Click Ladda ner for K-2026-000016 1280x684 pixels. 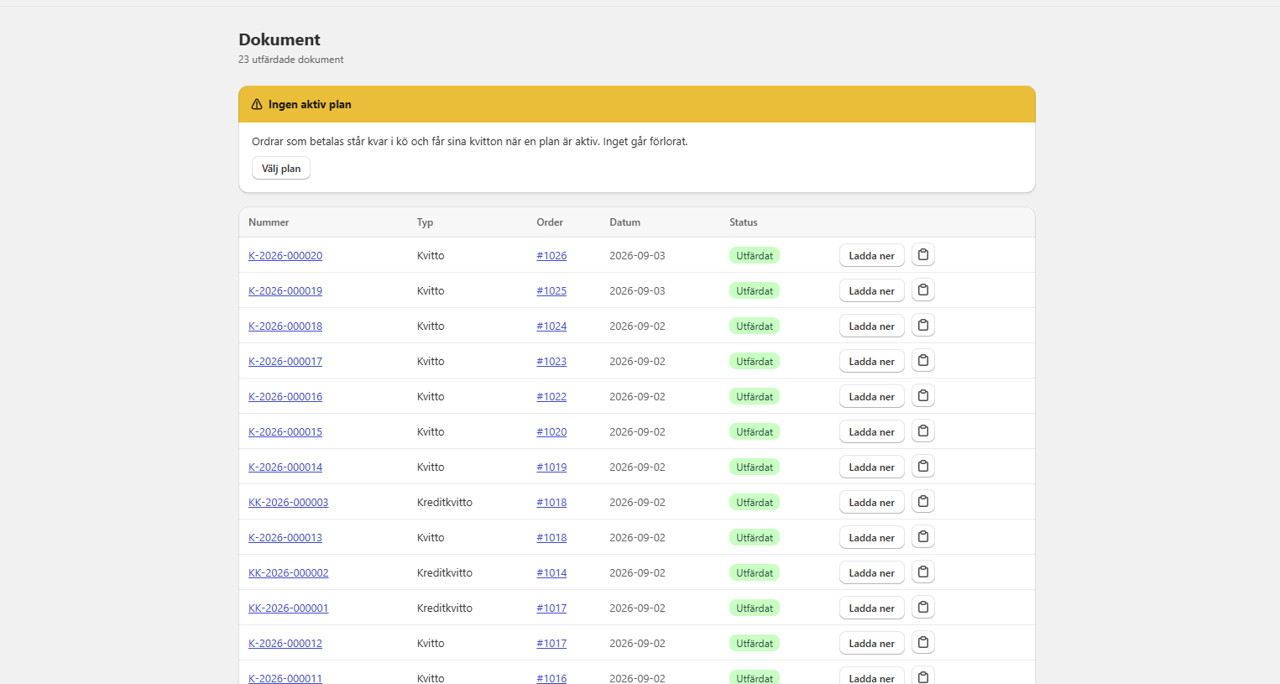[872, 396]
